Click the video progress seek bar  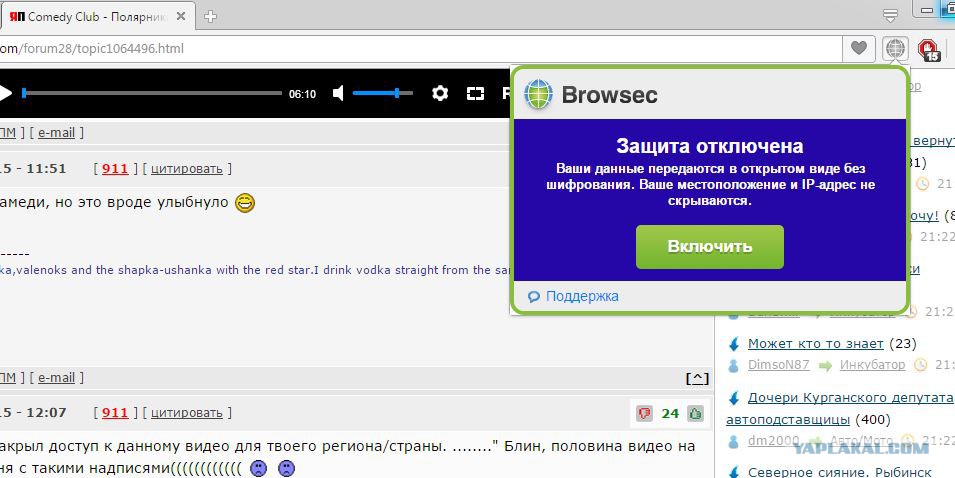coord(152,93)
